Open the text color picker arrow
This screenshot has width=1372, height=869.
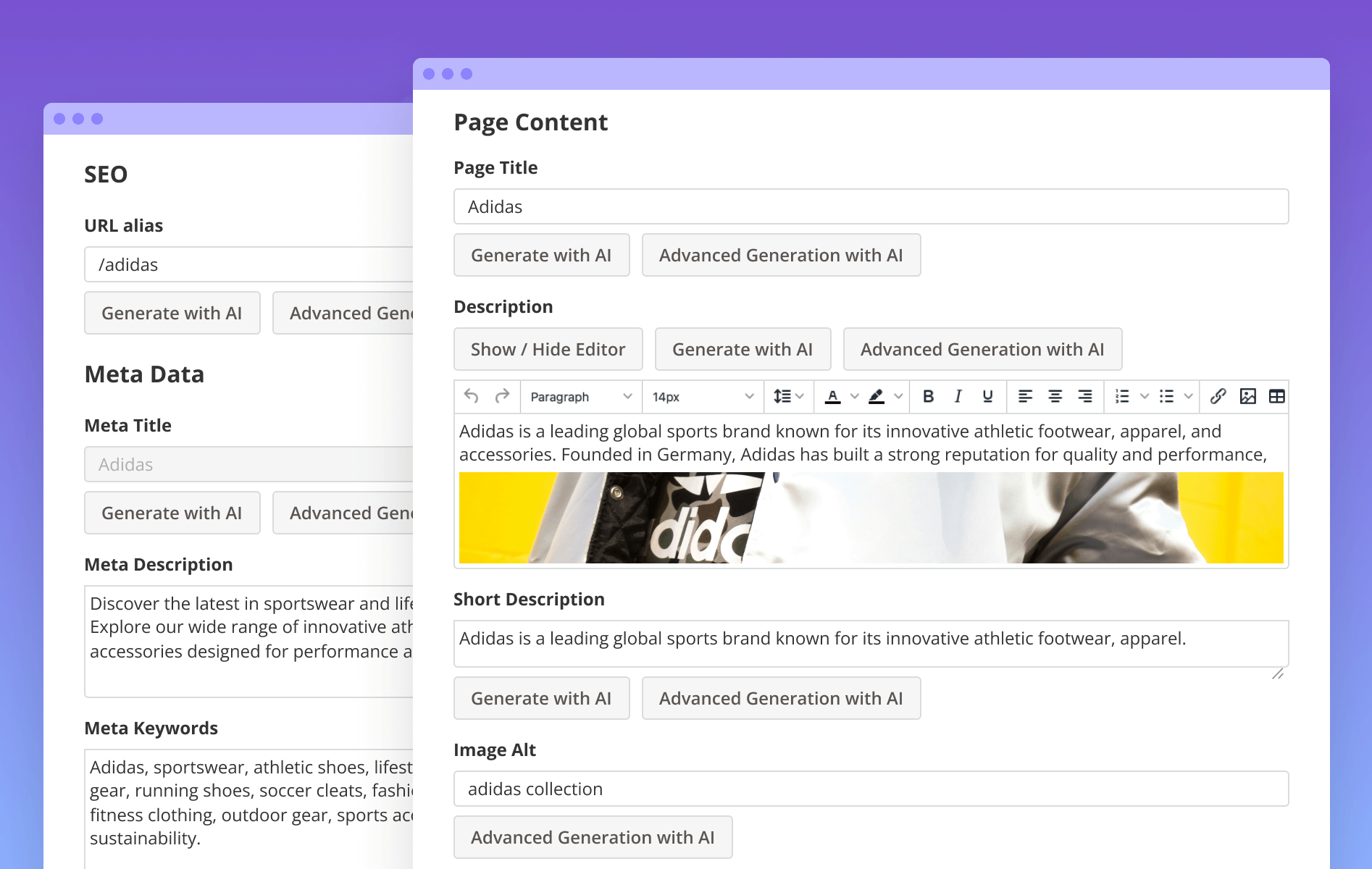coord(855,396)
